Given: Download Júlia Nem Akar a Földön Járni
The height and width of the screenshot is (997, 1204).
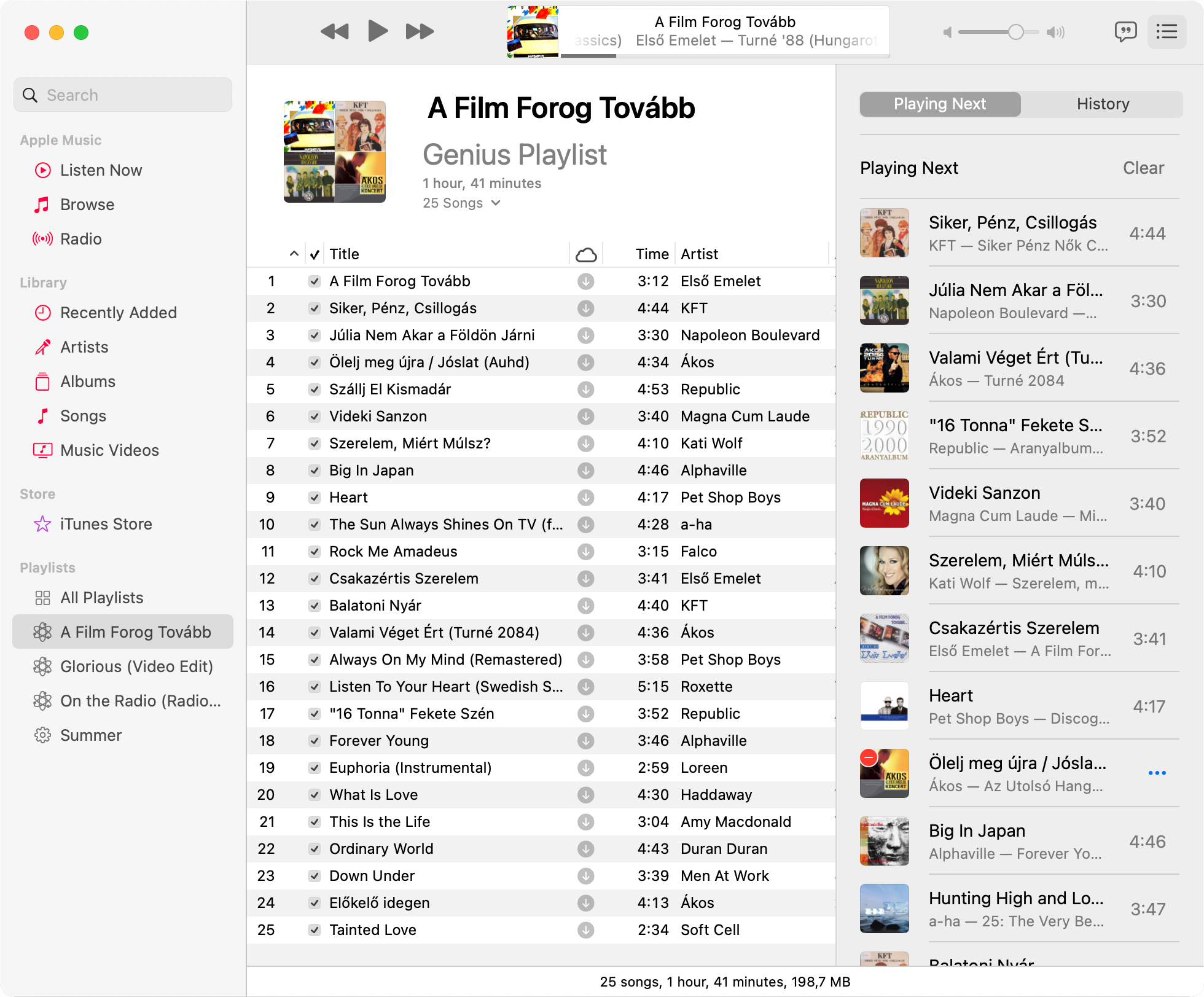Looking at the screenshot, I should click(586, 335).
